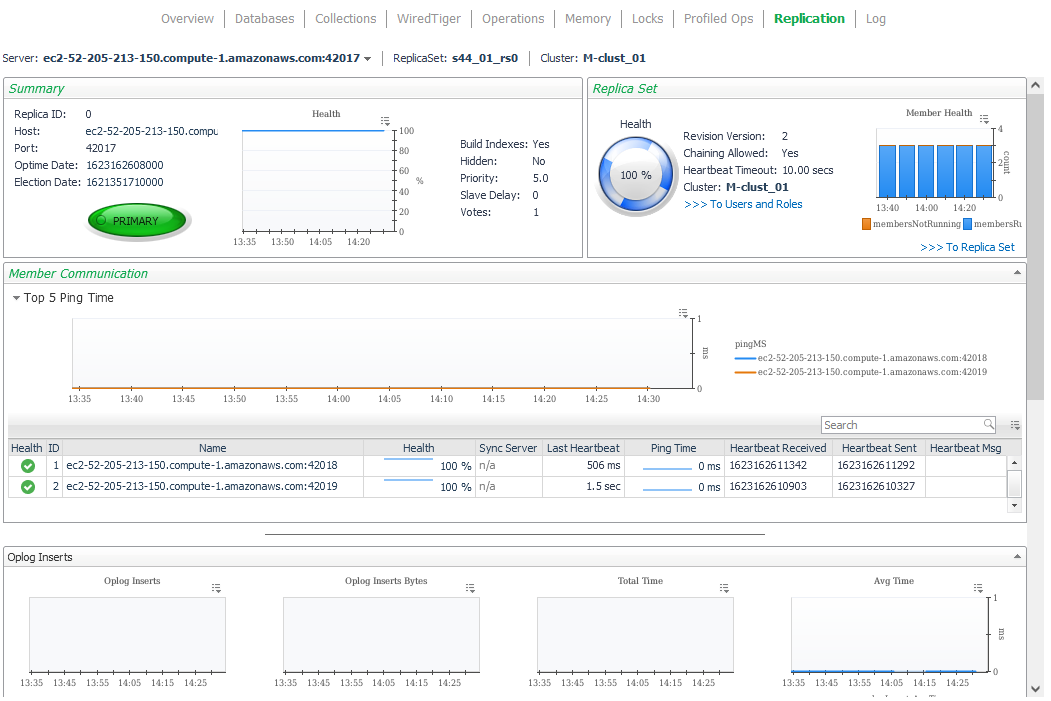Open the Oplog Inserts Bytes chart options icon
The image size is (1051, 701).
(x=470, y=588)
